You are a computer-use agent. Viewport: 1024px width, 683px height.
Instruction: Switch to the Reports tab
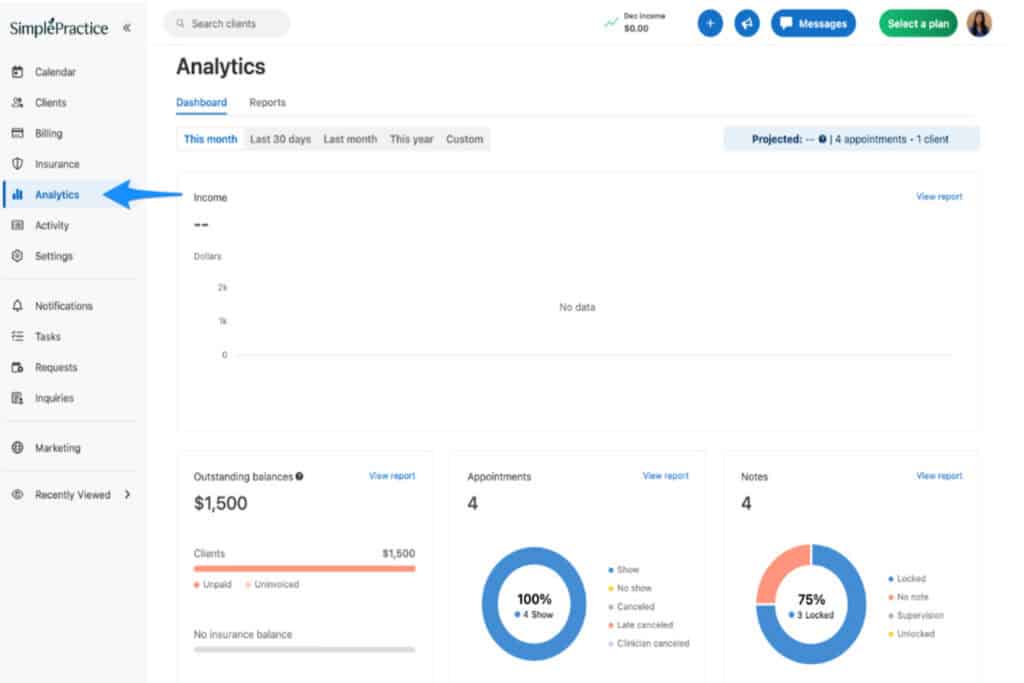pyautogui.click(x=267, y=102)
